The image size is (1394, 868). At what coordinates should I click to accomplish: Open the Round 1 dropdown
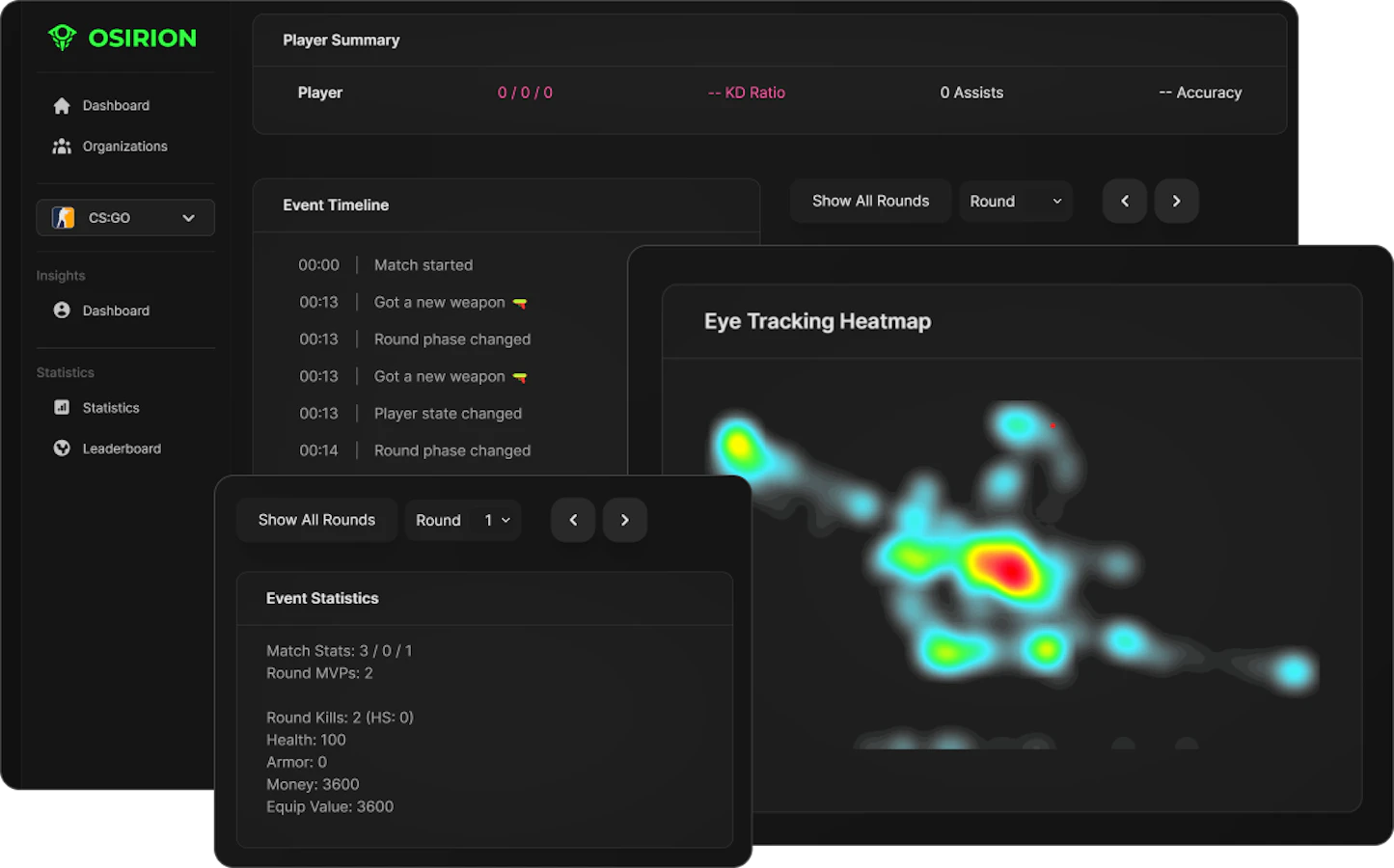(x=463, y=520)
